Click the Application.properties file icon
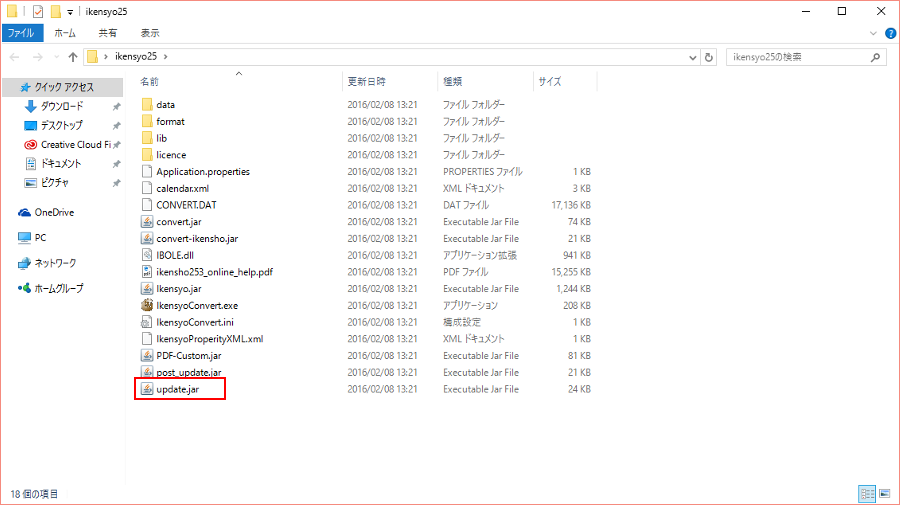This screenshot has width=900, height=505. 147,171
